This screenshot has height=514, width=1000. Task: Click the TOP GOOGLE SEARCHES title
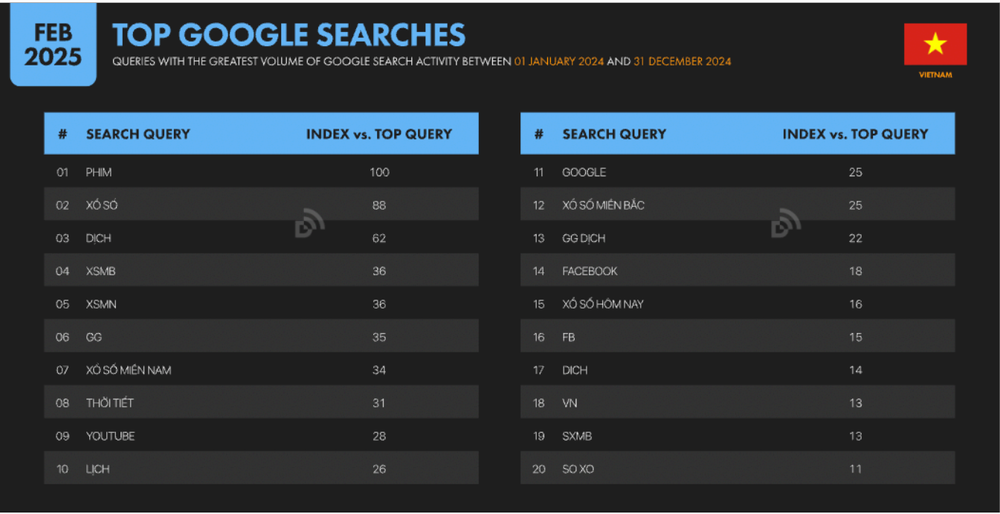289,34
